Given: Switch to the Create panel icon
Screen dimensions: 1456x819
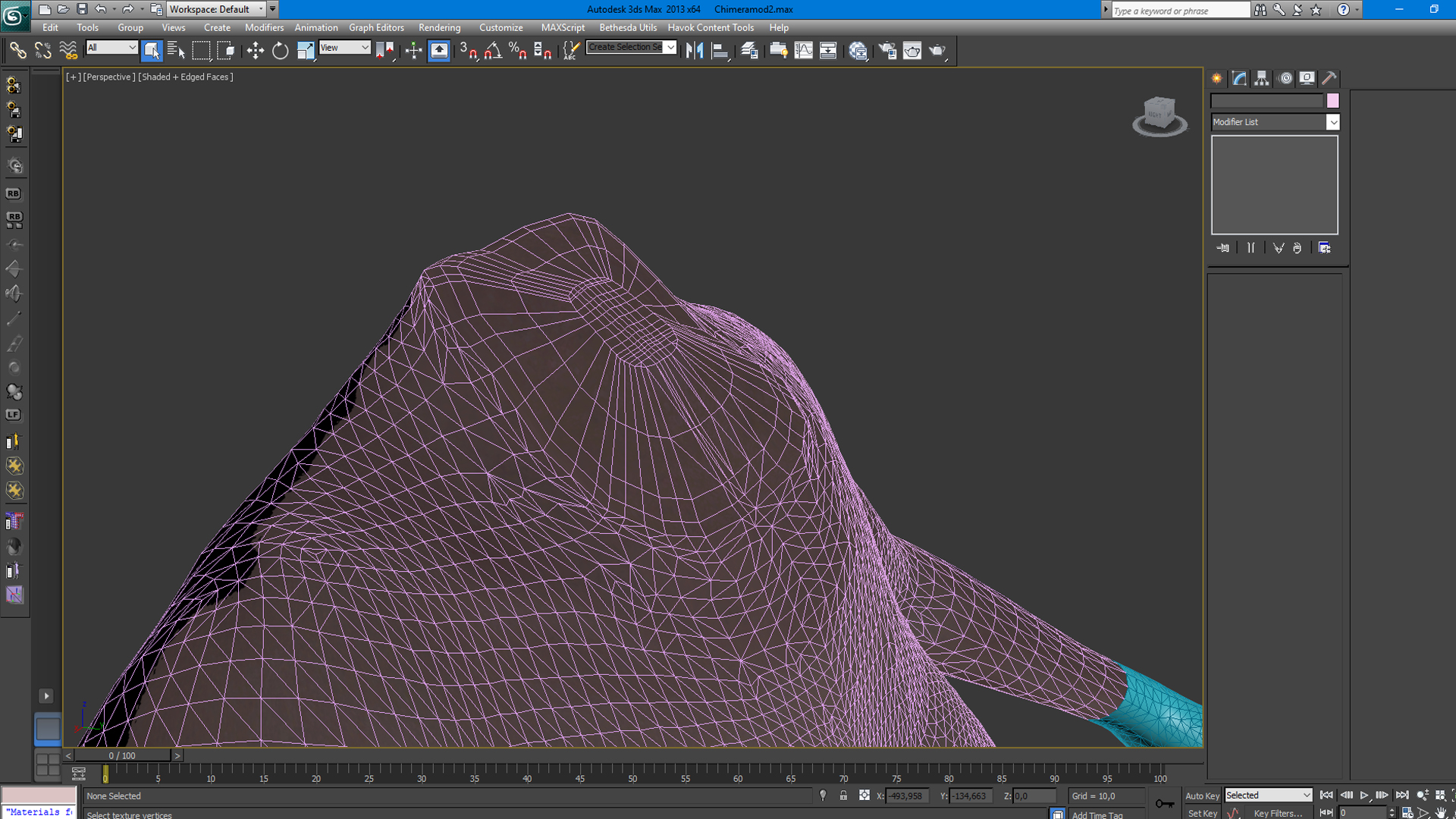Looking at the screenshot, I should tap(1216, 78).
